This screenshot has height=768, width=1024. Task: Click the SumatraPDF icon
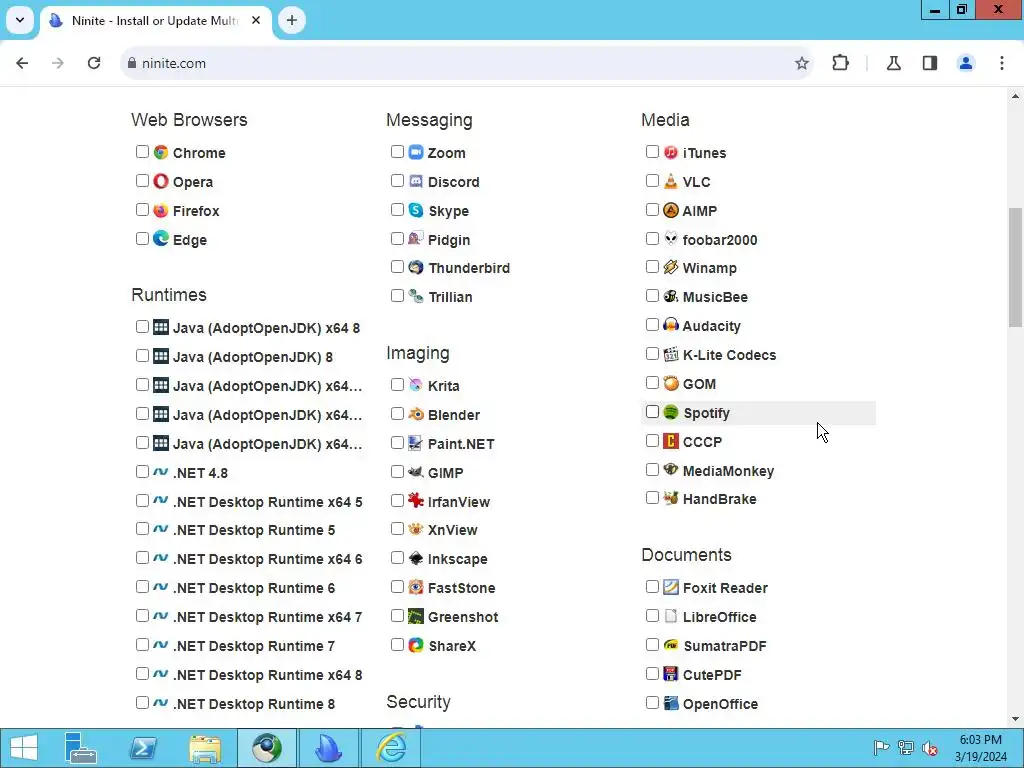(x=671, y=645)
